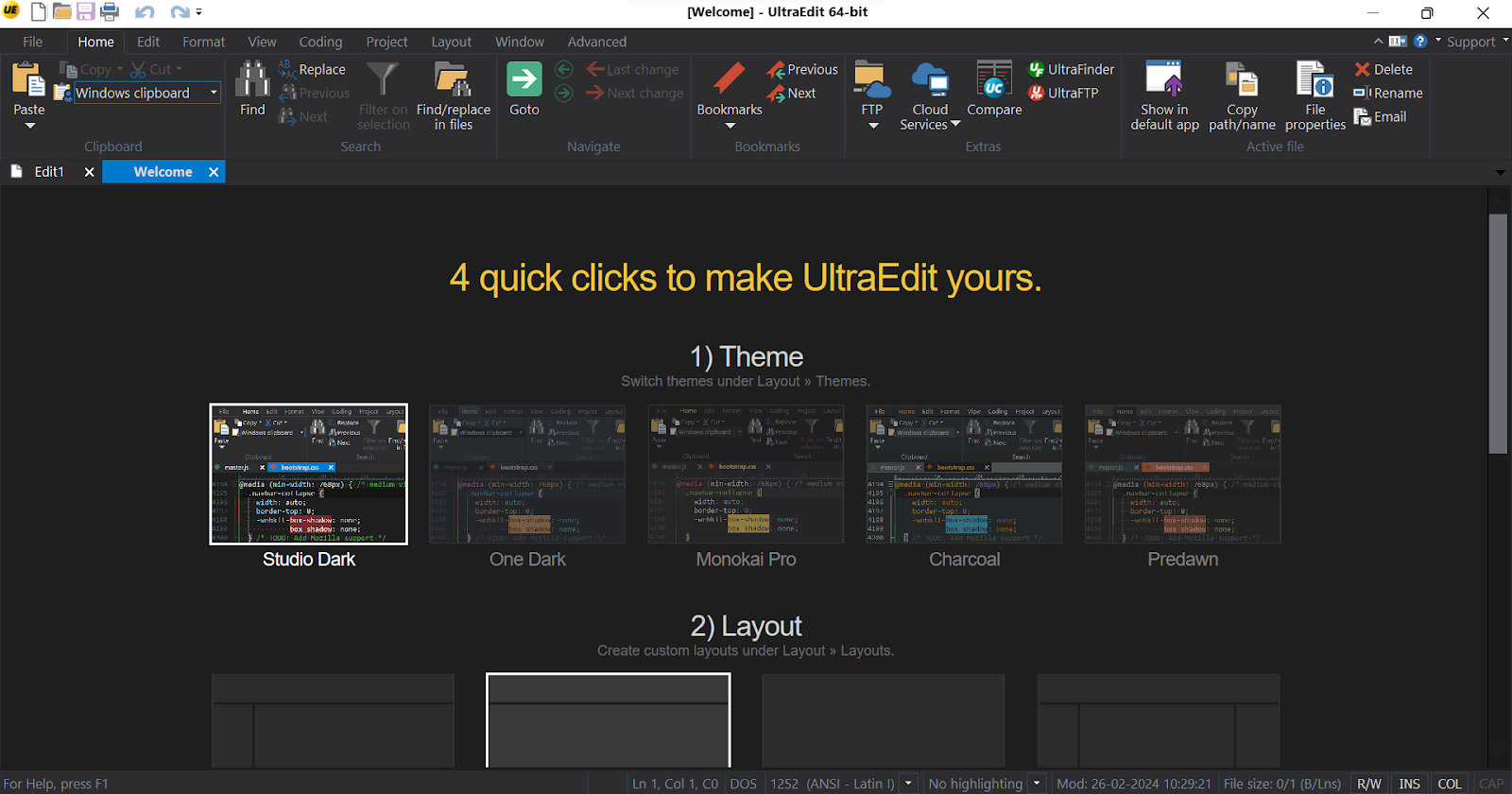
Task: Switch to the Edit ribbon tab
Action: (x=148, y=42)
